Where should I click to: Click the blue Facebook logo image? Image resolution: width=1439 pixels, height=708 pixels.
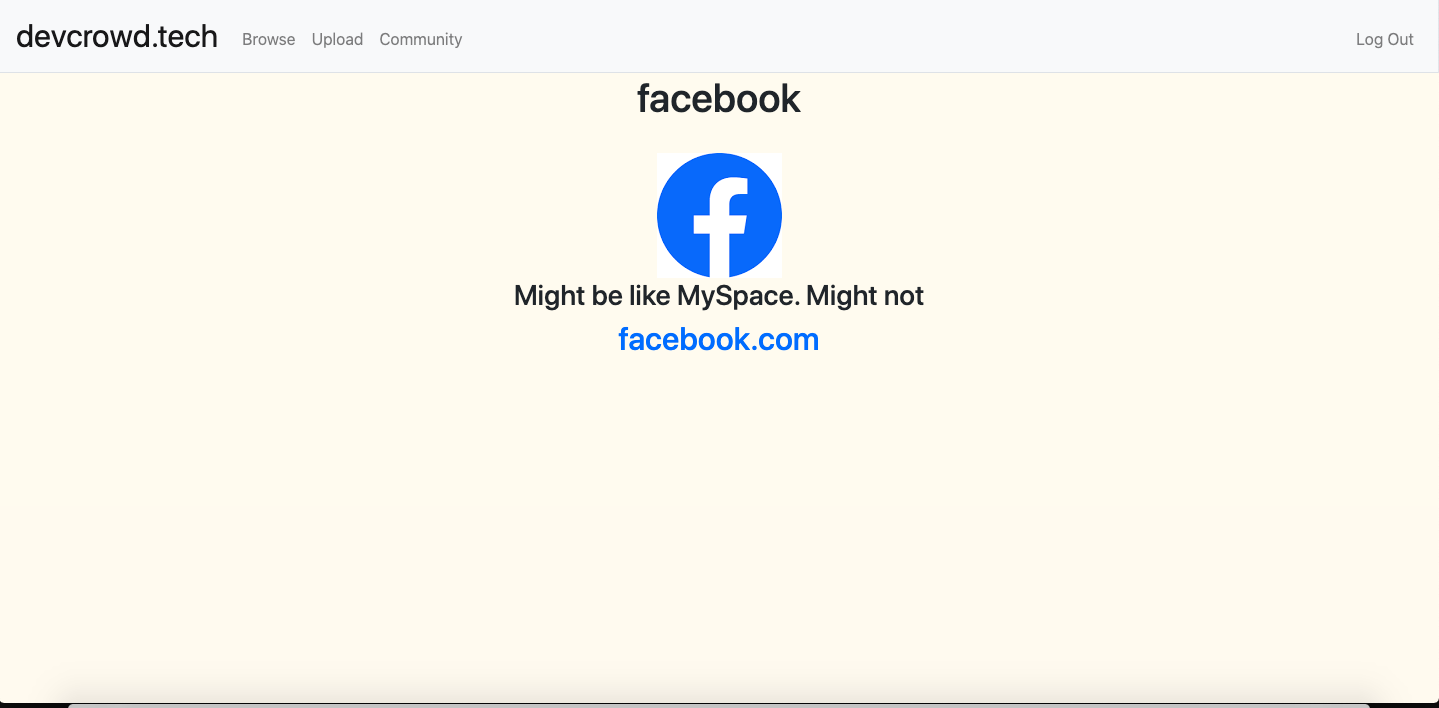[719, 215]
